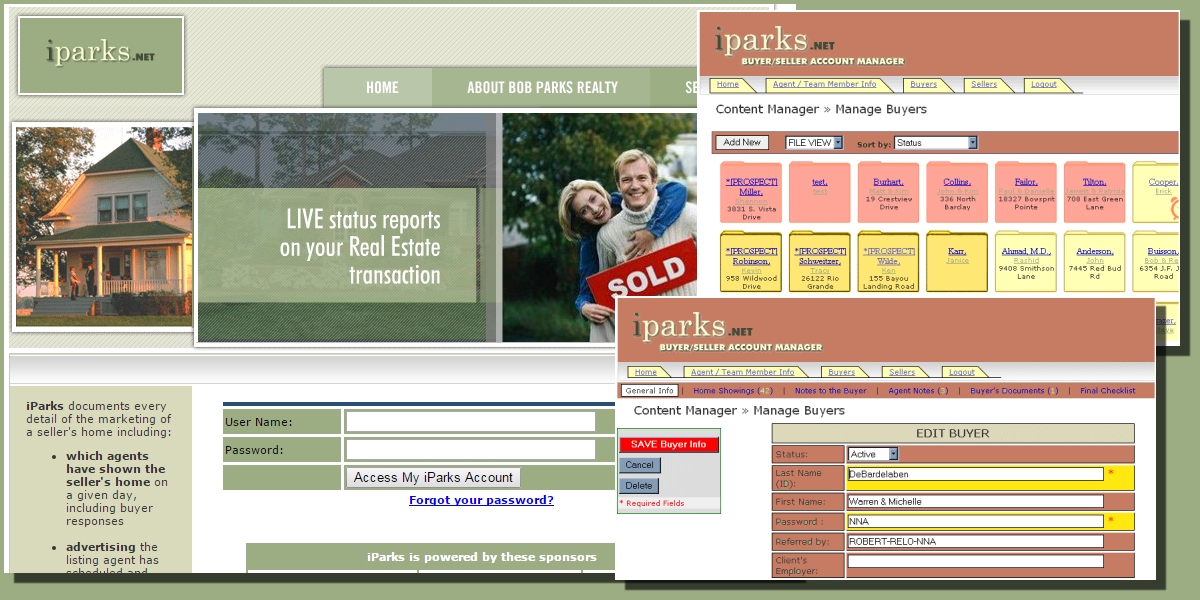This screenshot has width=1200, height=600.
Task: Click the SOLD couple banner image
Action: pos(598,227)
